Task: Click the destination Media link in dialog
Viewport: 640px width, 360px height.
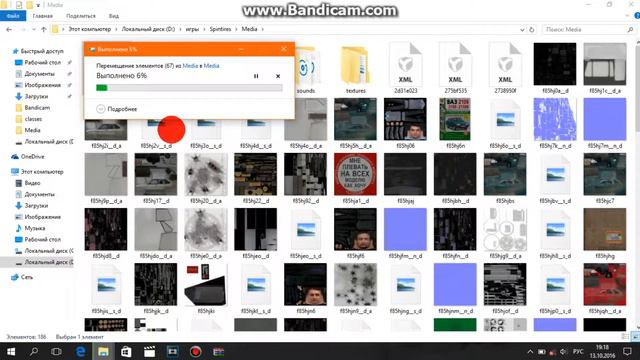Action: click(x=211, y=66)
